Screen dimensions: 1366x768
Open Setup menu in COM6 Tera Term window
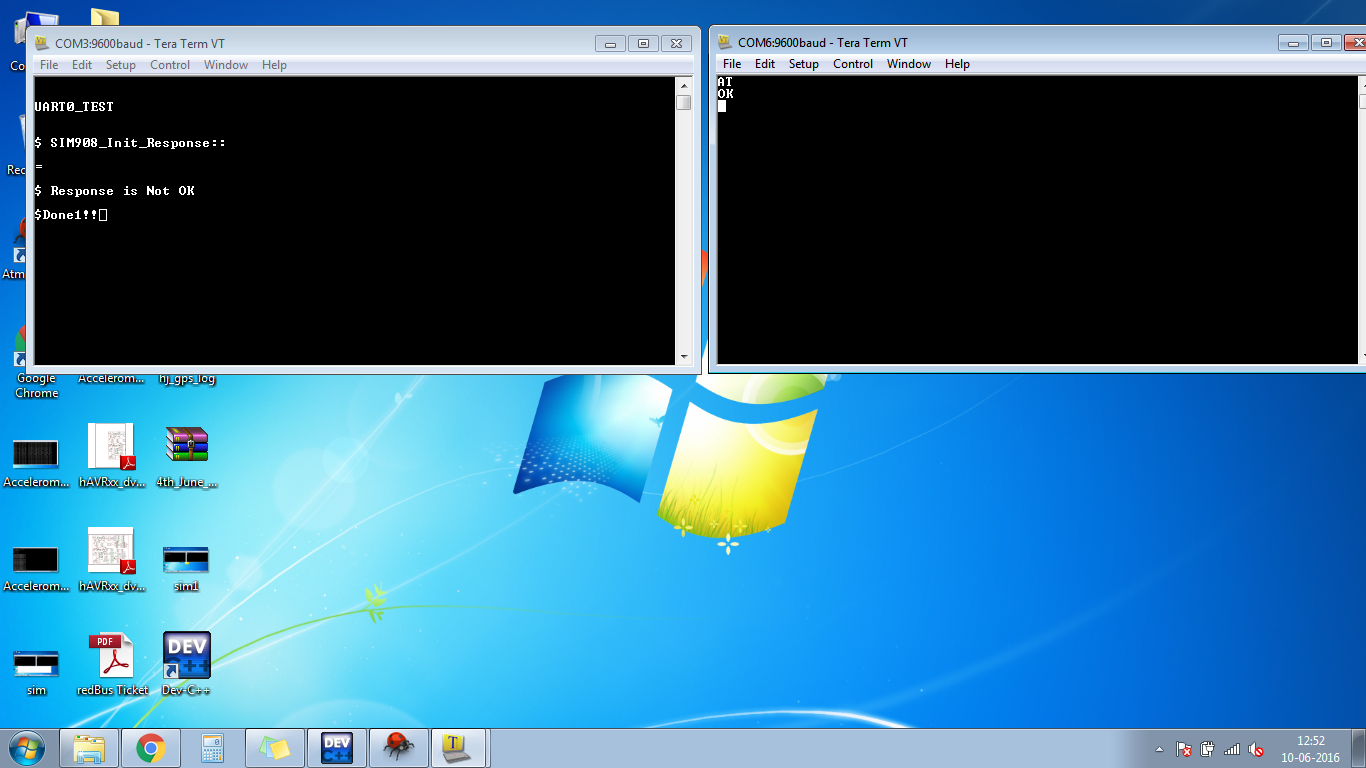804,64
